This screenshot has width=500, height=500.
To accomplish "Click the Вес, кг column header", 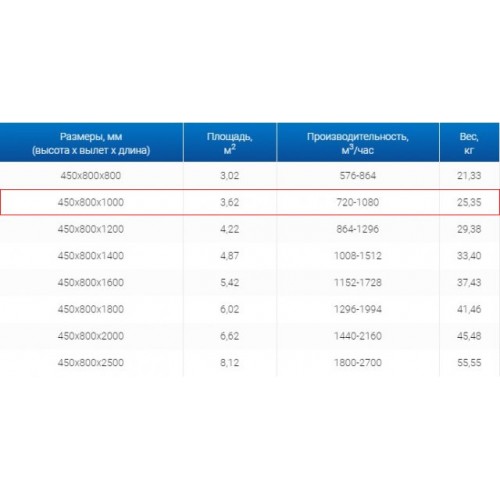I will click(x=469, y=143).
